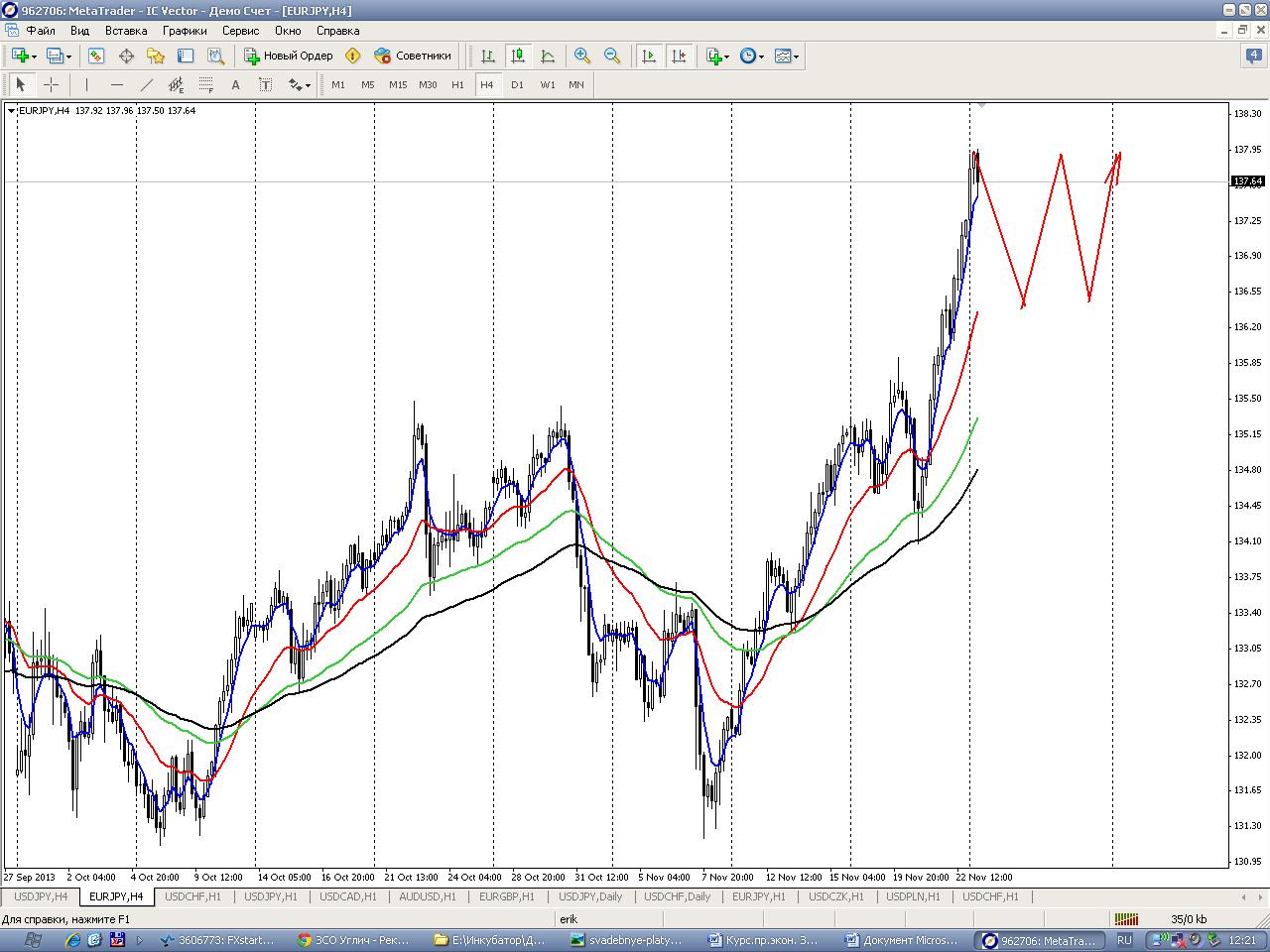The width and height of the screenshot is (1270, 952).
Task: Toggle the chart shift option
Action: tap(679, 57)
